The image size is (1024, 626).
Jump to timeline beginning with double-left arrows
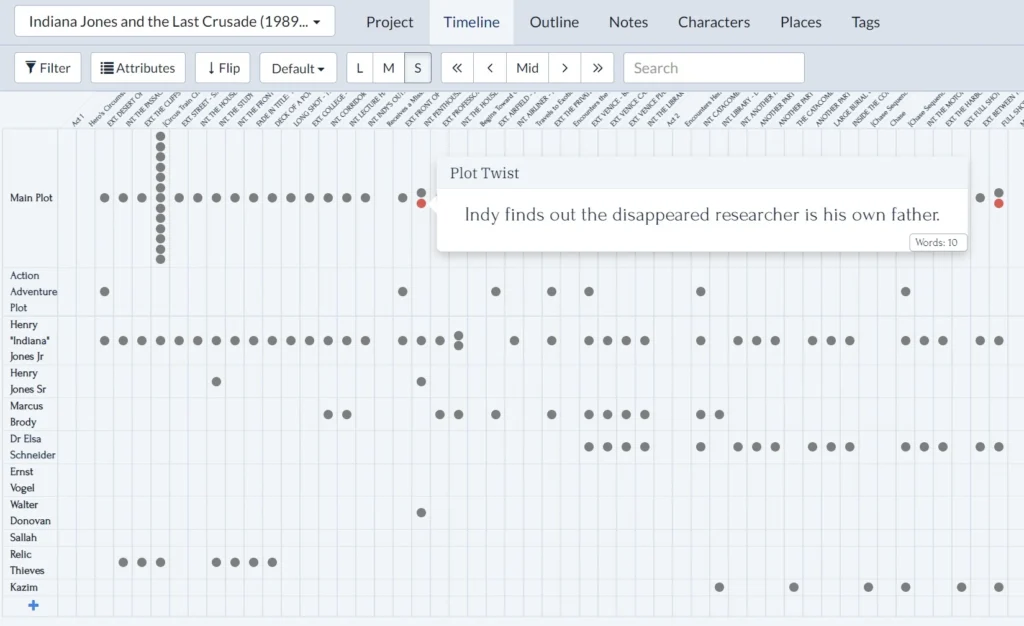point(457,68)
